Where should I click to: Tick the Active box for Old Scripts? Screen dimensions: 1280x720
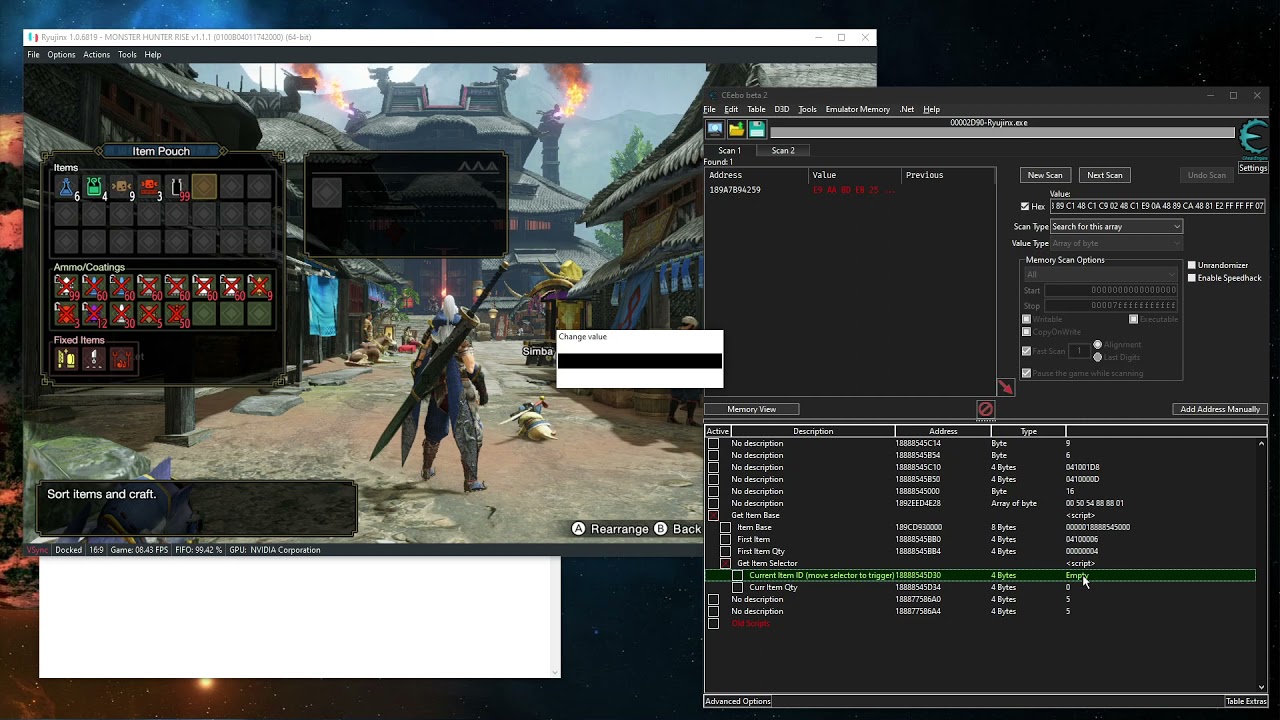tap(713, 623)
